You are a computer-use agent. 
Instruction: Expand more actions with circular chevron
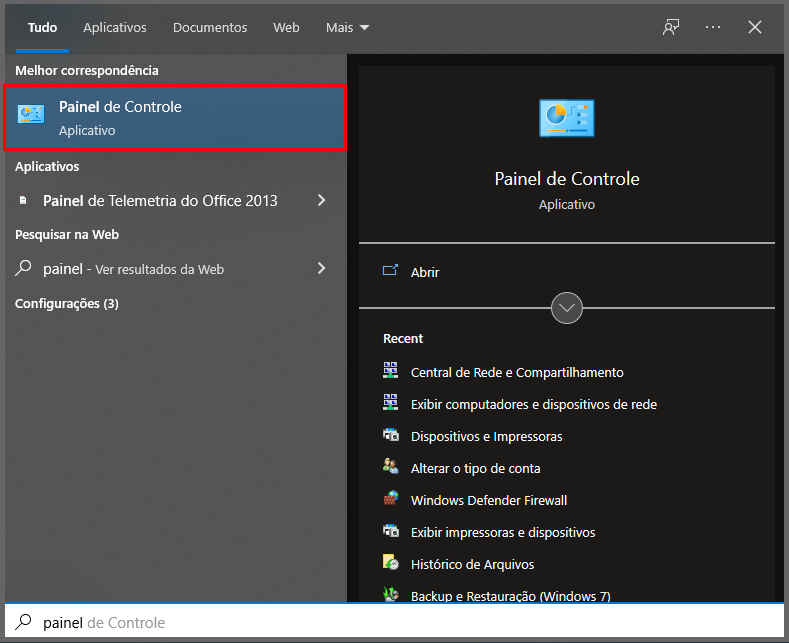(567, 308)
